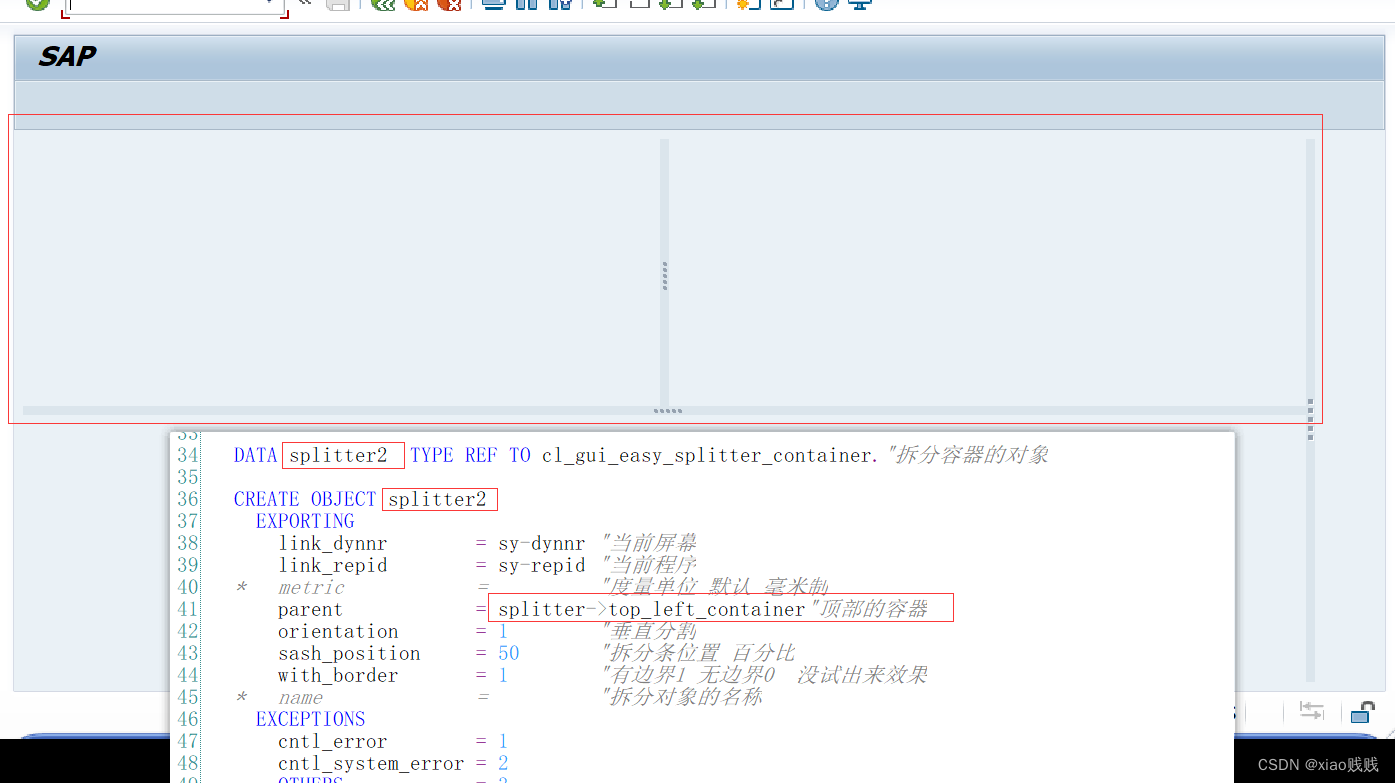Go to previous page via toolbar icon

tap(638, 4)
